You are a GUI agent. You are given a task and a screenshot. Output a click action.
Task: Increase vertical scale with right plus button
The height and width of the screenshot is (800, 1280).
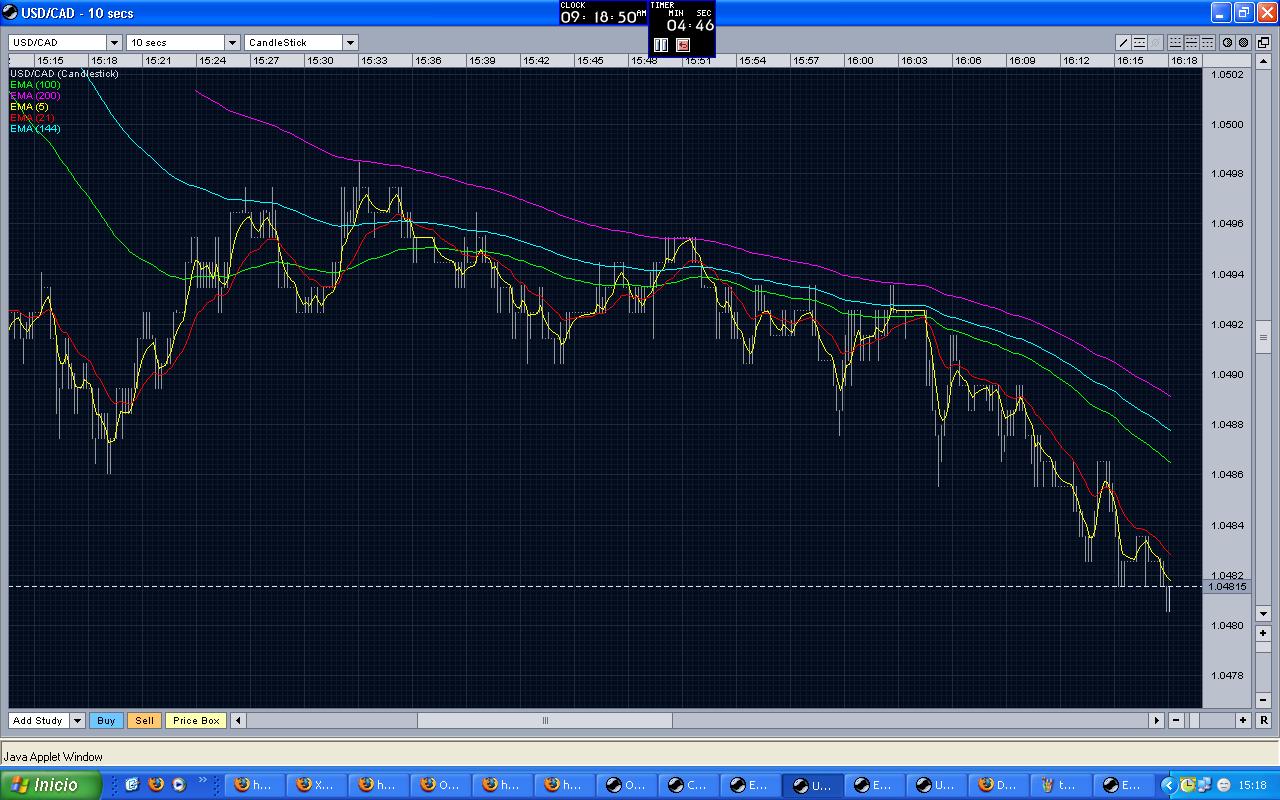[x=1263, y=633]
